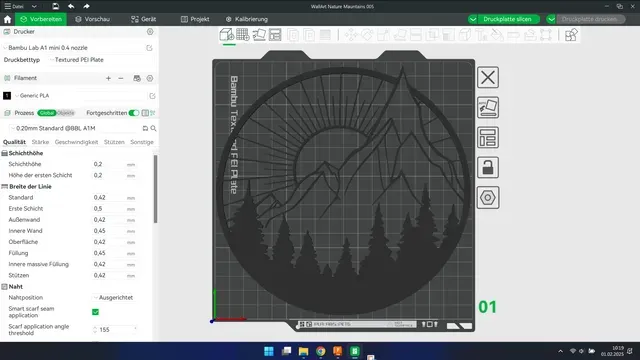
Task: Switch process mode to Objekte
Action: pos(66,113)
